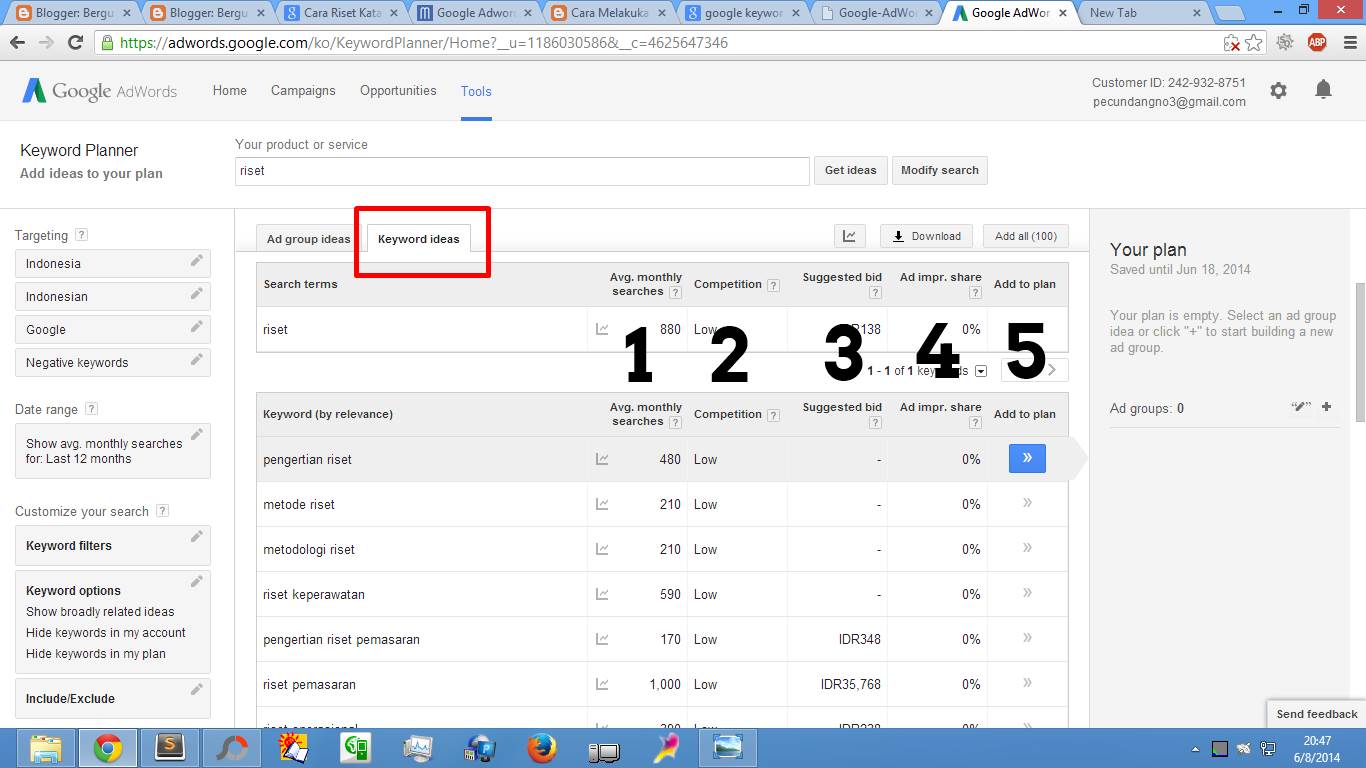1366x768 pixels.
Task: Click the IDR35,768 suggested bid value
Action: pos(851,684)
